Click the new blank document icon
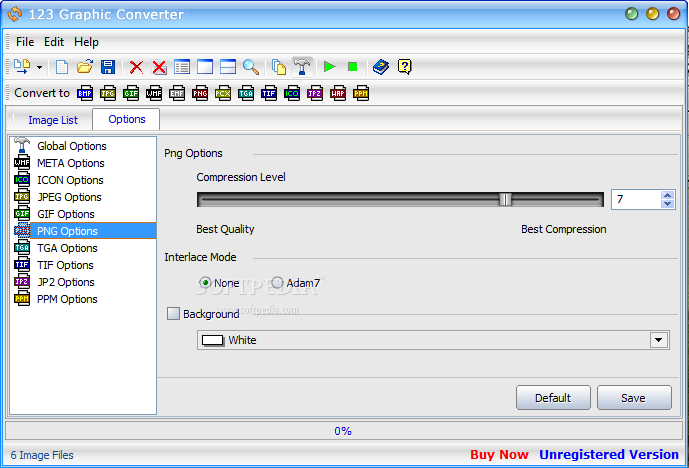 point(62,67)
